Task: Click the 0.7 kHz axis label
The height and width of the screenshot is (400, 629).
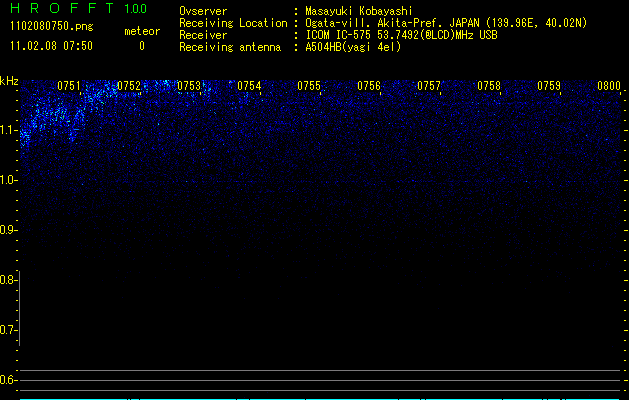Action: [9, 330]
